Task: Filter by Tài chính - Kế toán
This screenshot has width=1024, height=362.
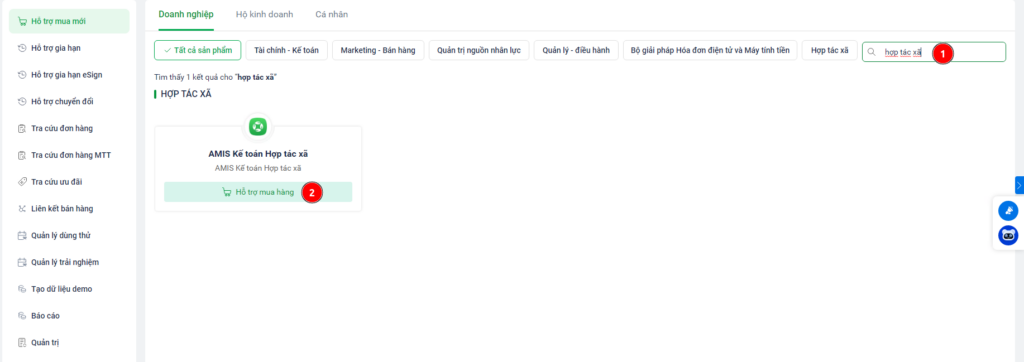Action: [287, 50]
